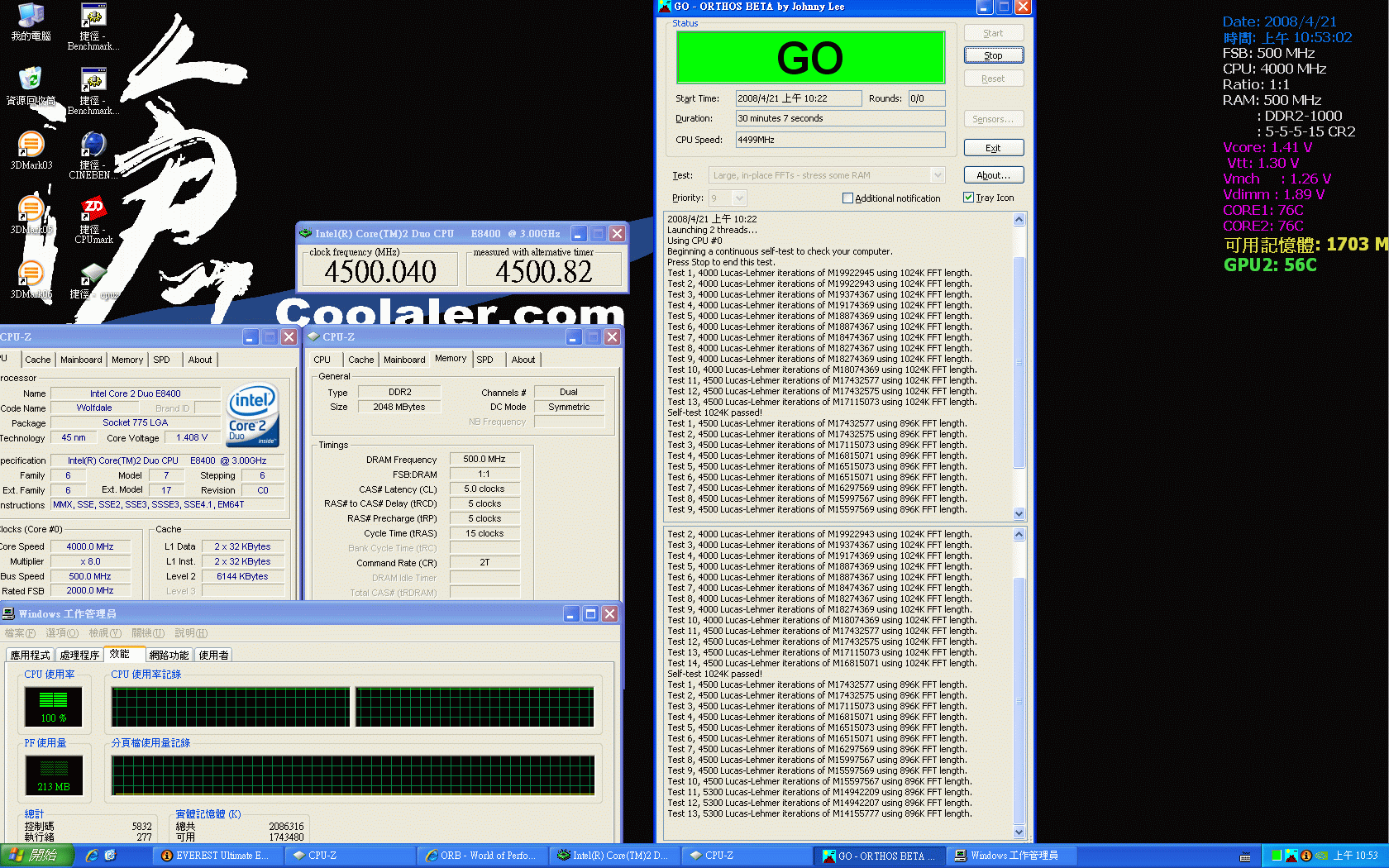Click the upper log pane scroll-down arrow
1389x868 pixels.
pos(1019,513)
